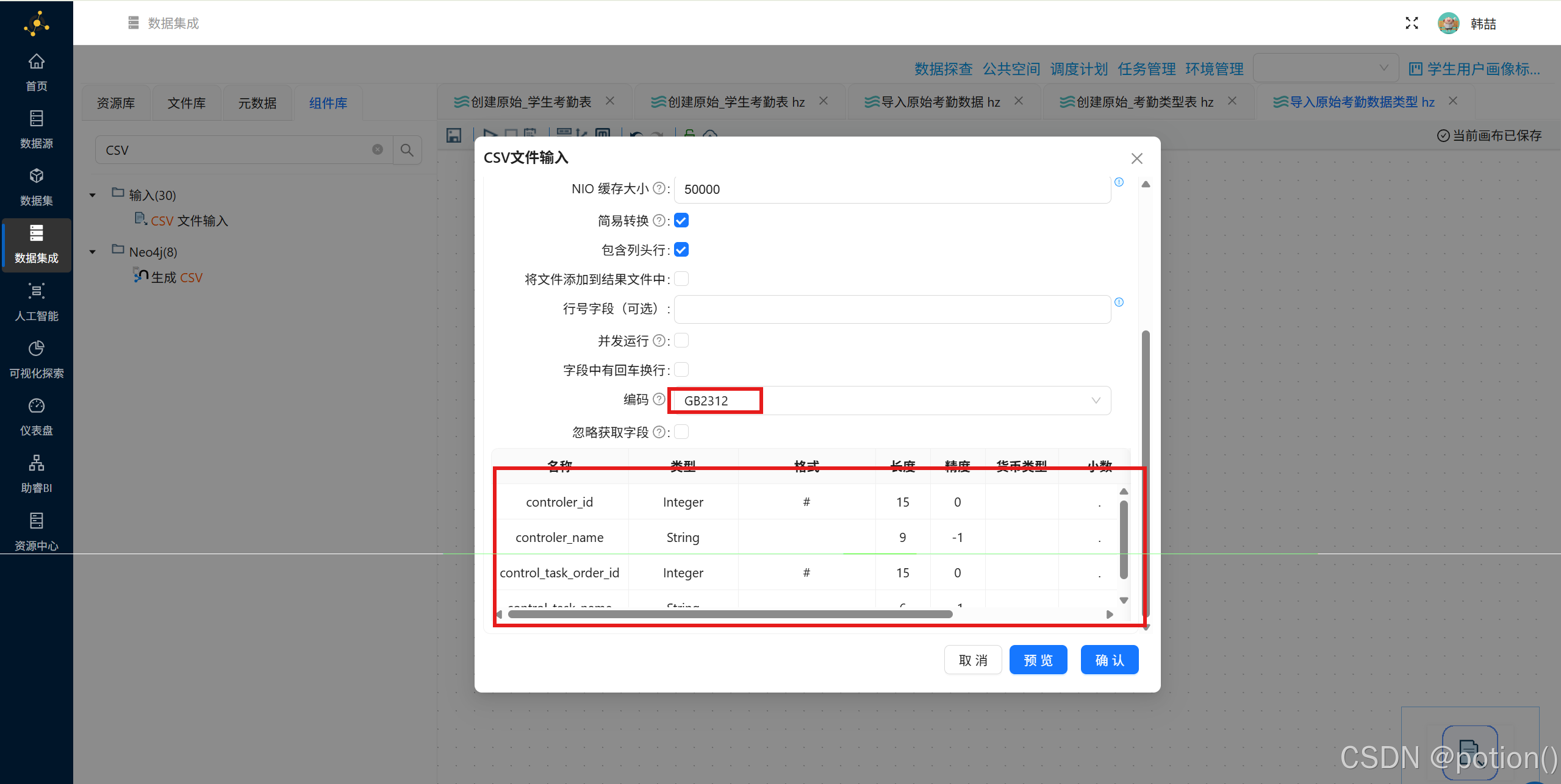Enable the 并发运行 checkbox
This screenshot has height=784, width=1561.
coord(681,340)
